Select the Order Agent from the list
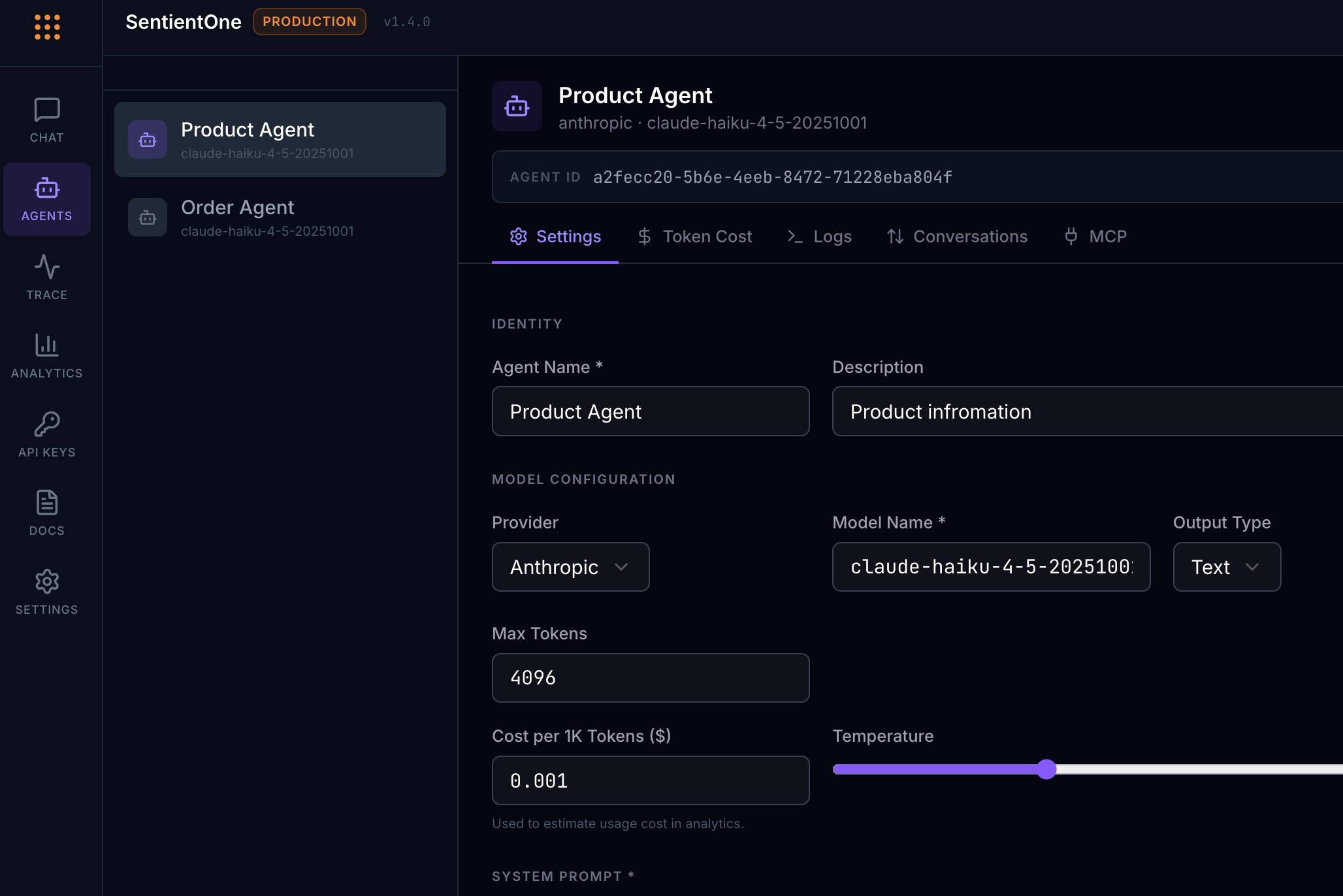This screenshot has width=1343, height=896. pyautogui.click(x=280, y=217)
